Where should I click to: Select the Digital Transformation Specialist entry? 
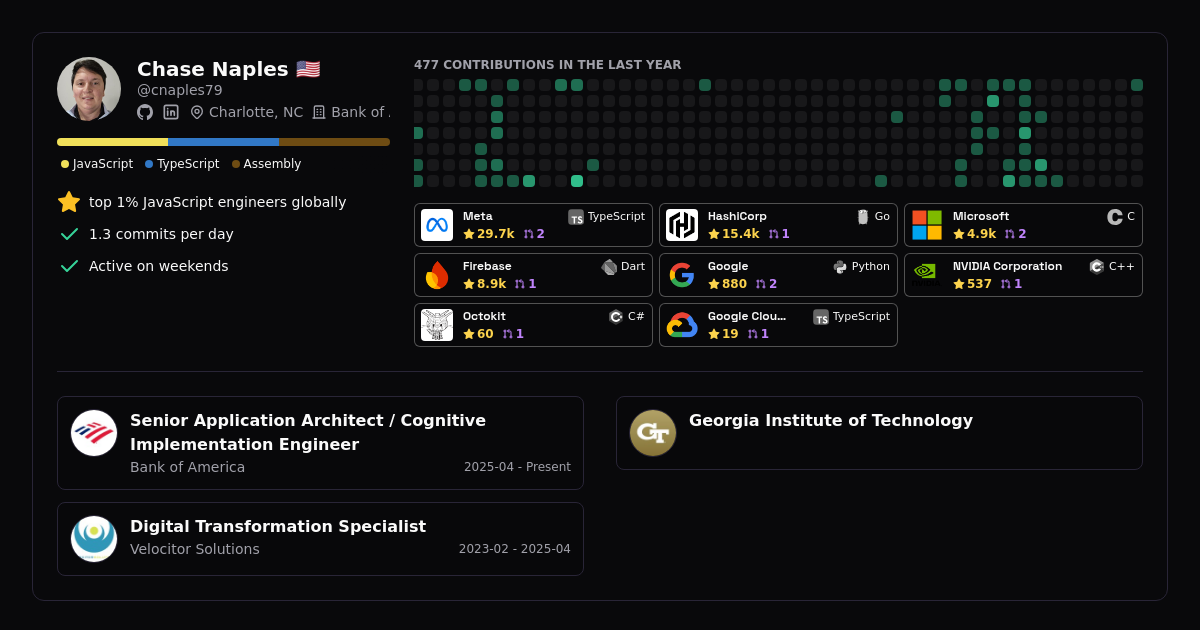point(320,539)
